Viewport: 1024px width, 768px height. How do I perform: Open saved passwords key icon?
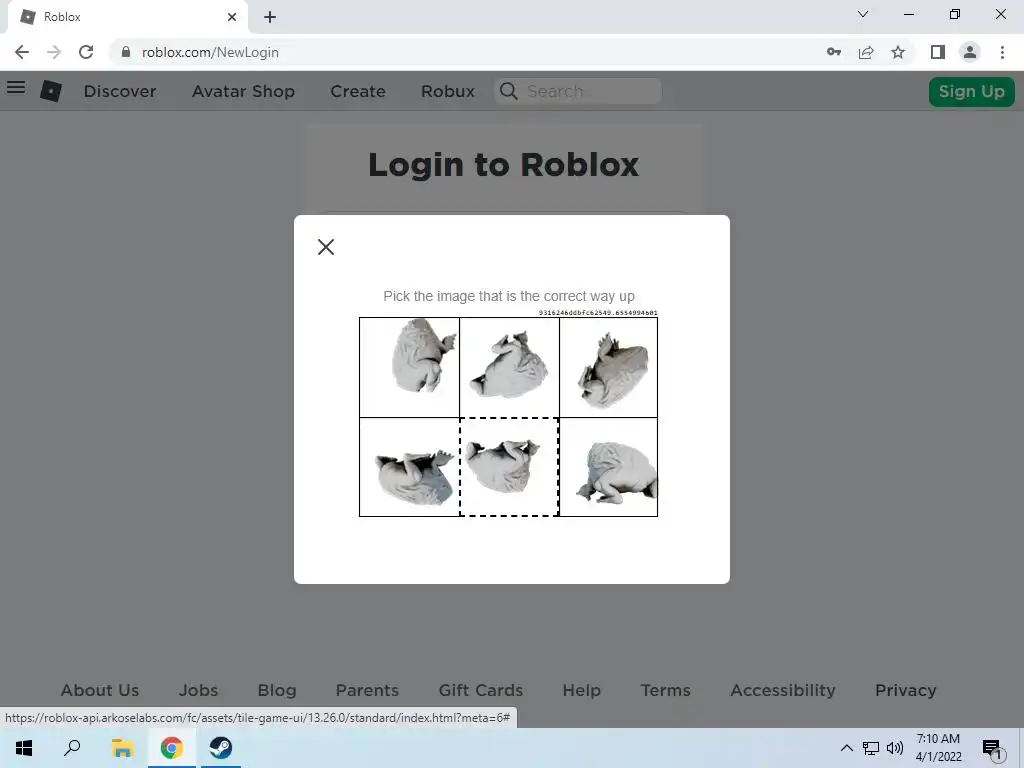point(834,52)
